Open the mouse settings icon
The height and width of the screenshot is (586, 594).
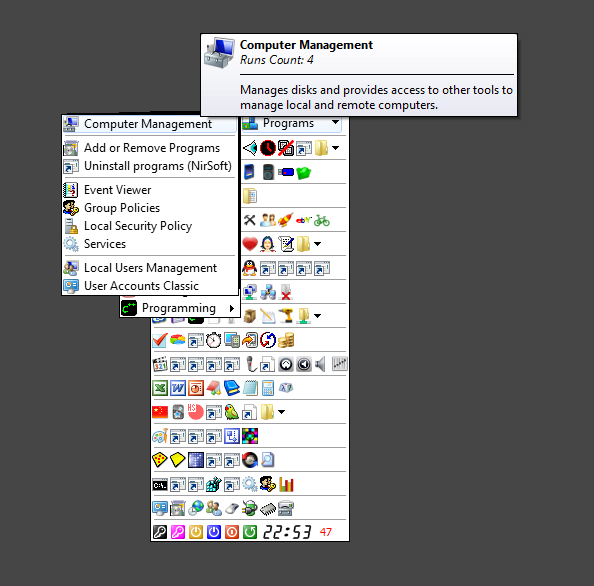[232, 508]
